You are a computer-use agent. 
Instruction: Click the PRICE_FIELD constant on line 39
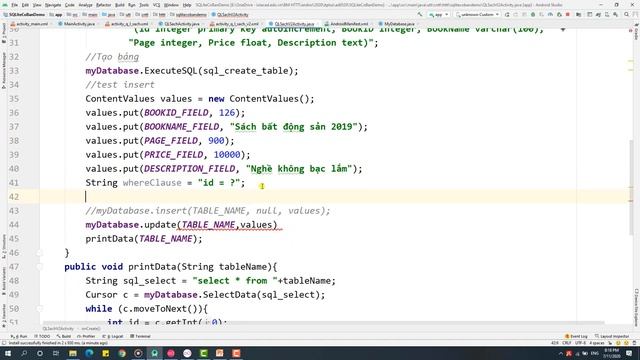[x=173, y=155]
